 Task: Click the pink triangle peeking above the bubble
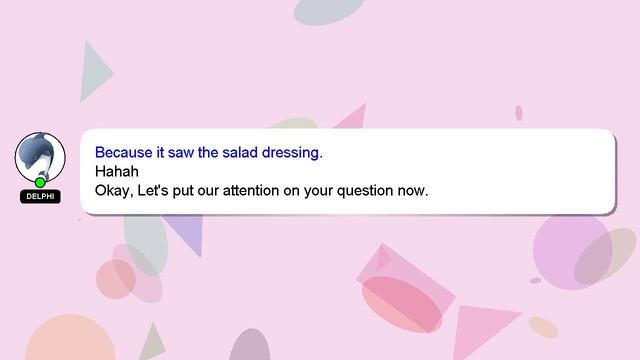point(353,118)
